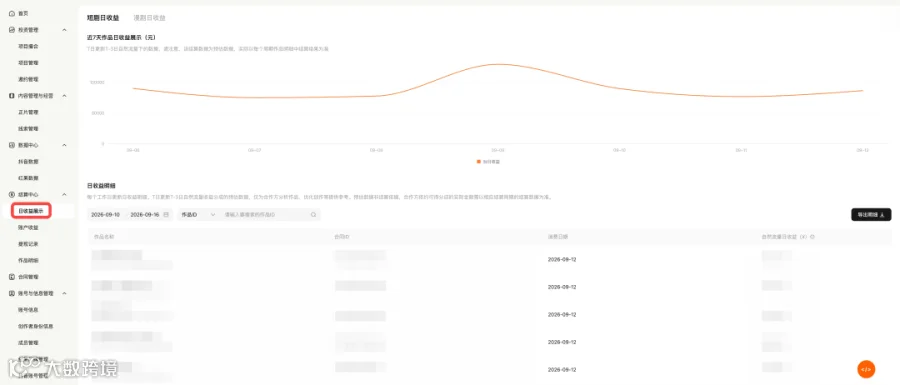Open 红果数据 under 数据中心
This screenshot has width=900, height=385.
click(x=28, y=178)
